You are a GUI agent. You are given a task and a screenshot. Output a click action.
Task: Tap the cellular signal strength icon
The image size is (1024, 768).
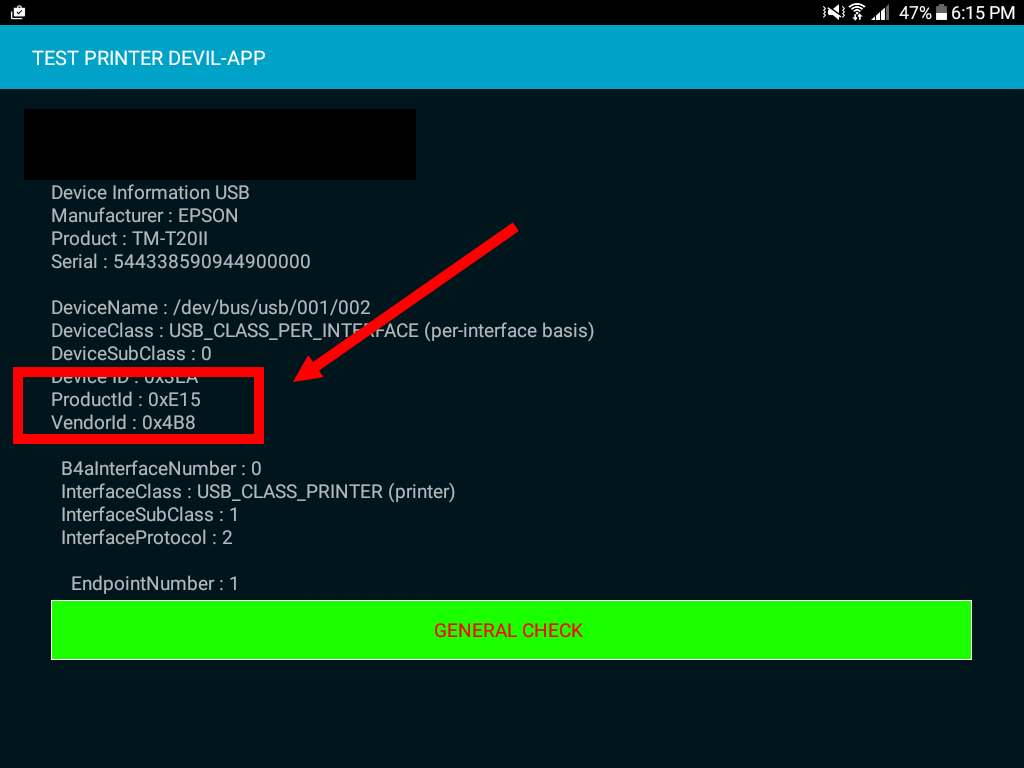pos(880,12)
